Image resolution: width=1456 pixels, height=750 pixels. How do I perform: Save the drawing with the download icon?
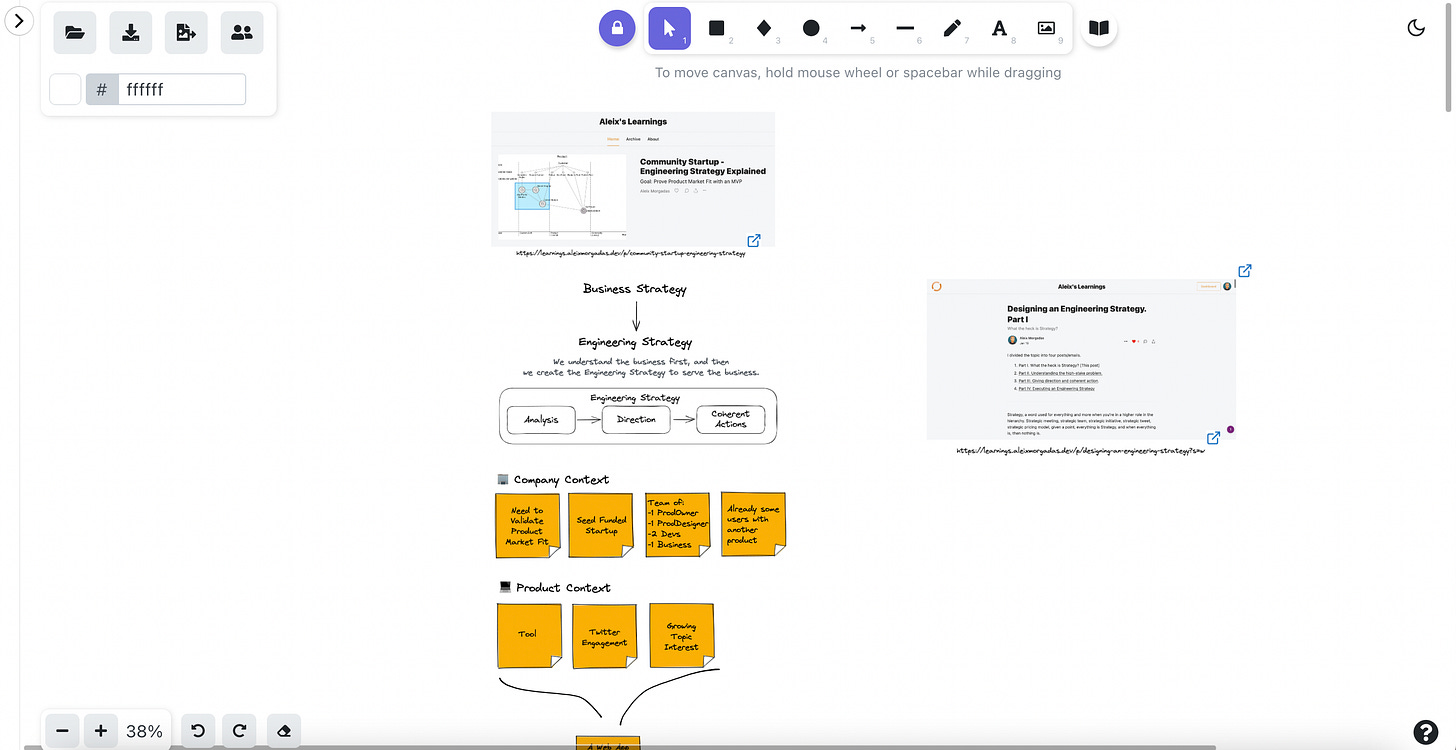[x=130, y=32]
